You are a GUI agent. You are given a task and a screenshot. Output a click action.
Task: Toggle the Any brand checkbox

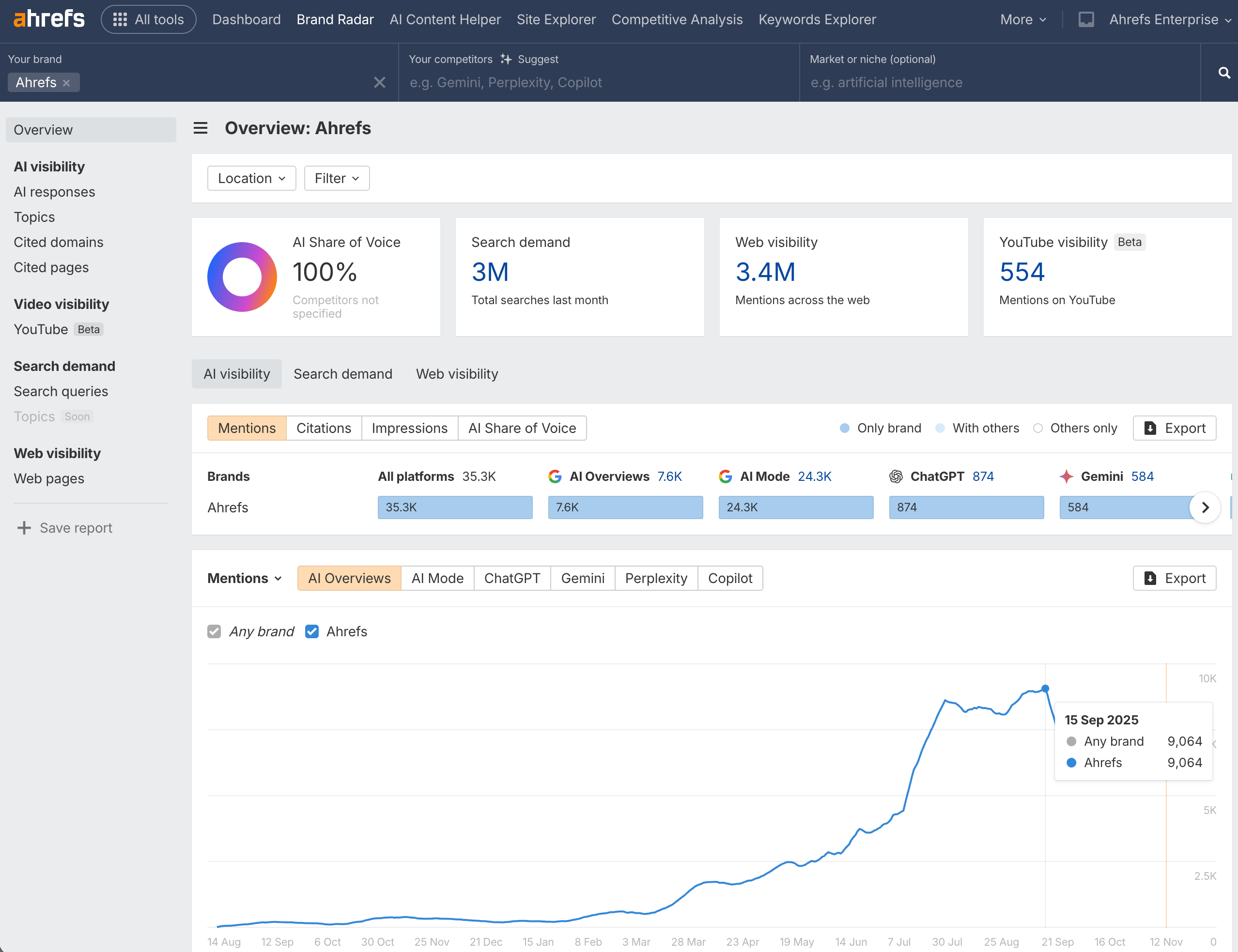[214, 631]
